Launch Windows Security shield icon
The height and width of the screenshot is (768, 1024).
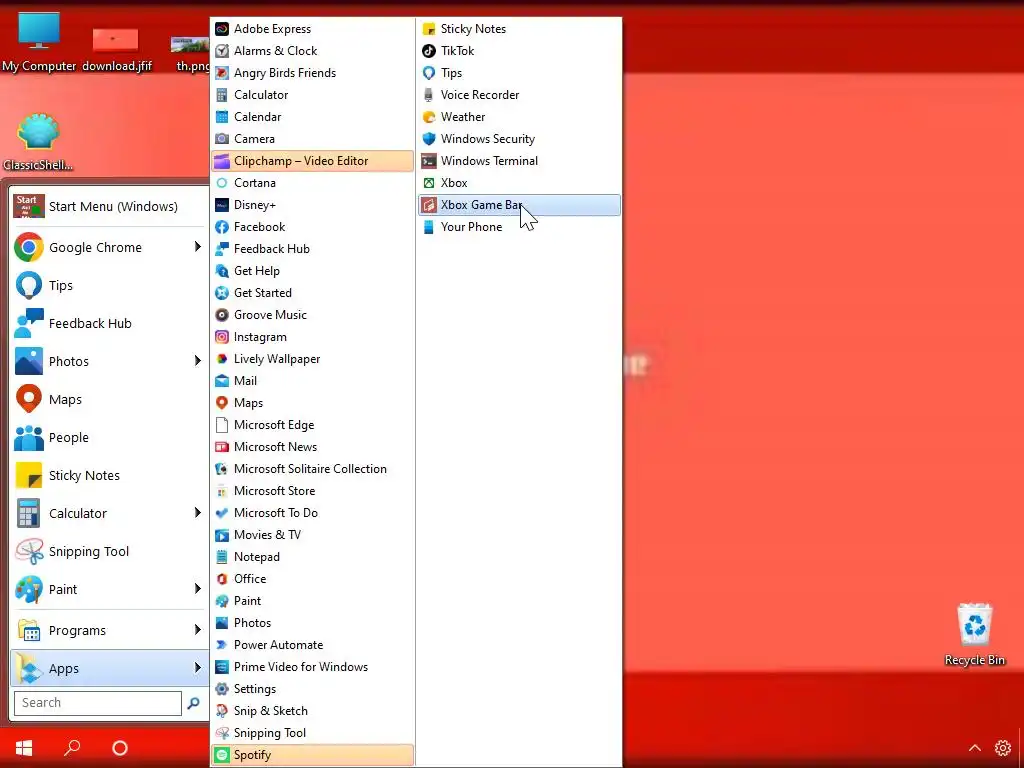428,139
